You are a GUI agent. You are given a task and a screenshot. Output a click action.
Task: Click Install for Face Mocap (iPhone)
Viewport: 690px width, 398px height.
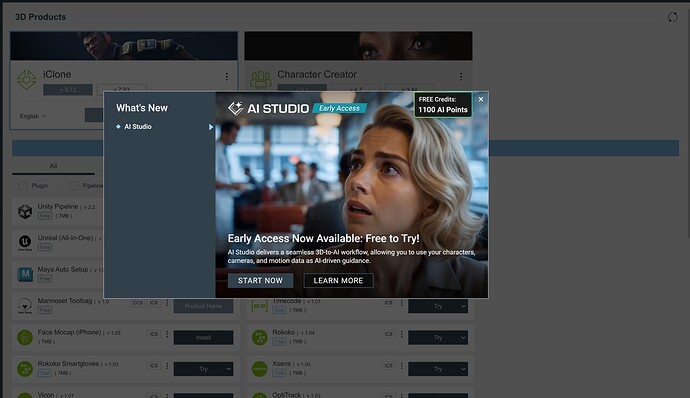tap(203, 337)
